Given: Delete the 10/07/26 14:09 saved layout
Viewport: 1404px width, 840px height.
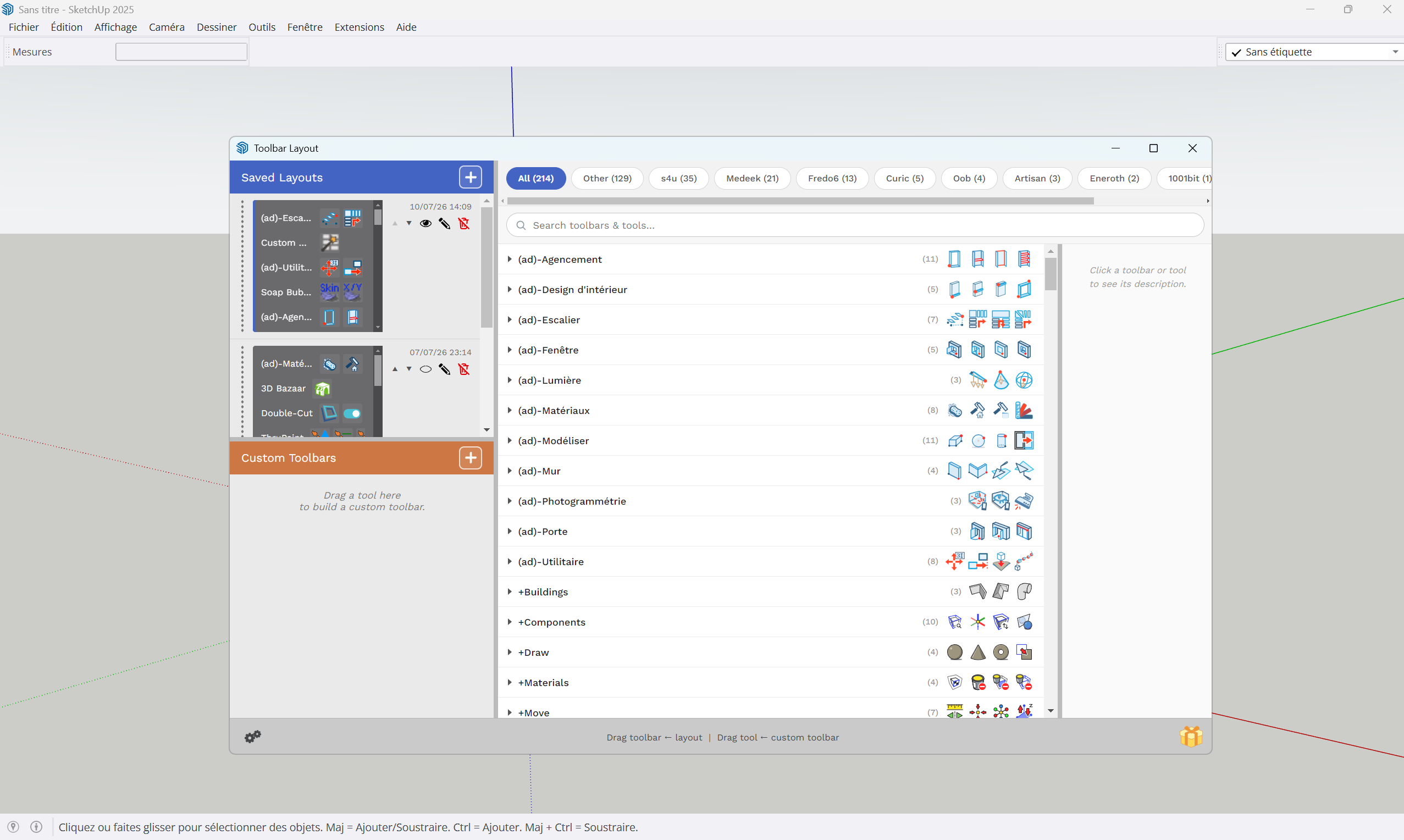Looking at the screenshot, I should tap(464, 224).
